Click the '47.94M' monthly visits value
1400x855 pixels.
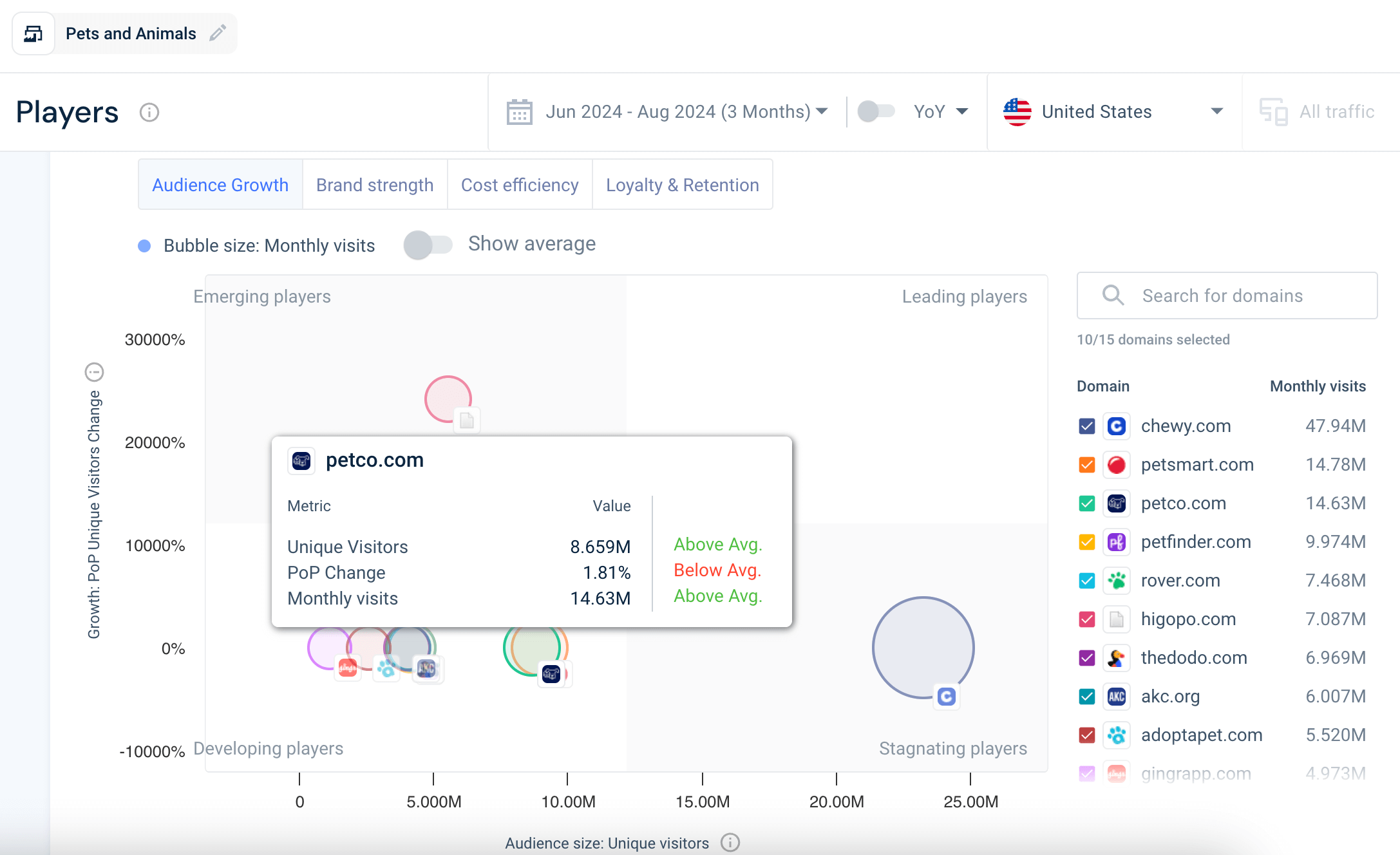[1336, 426]
